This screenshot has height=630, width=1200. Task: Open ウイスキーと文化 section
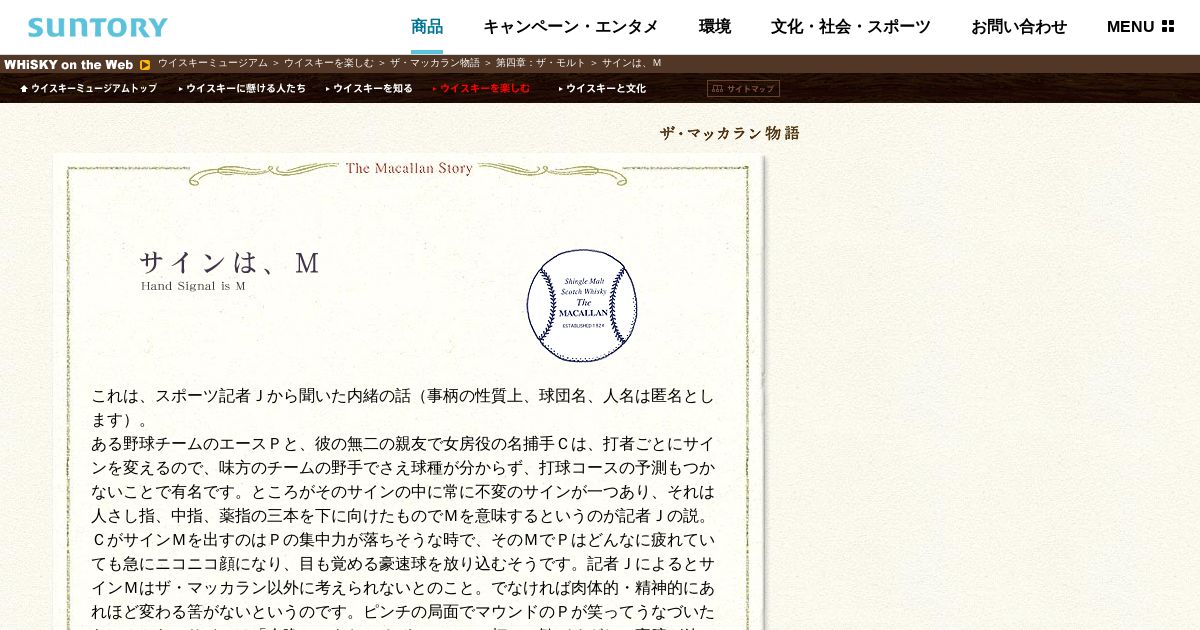[602, 88]
